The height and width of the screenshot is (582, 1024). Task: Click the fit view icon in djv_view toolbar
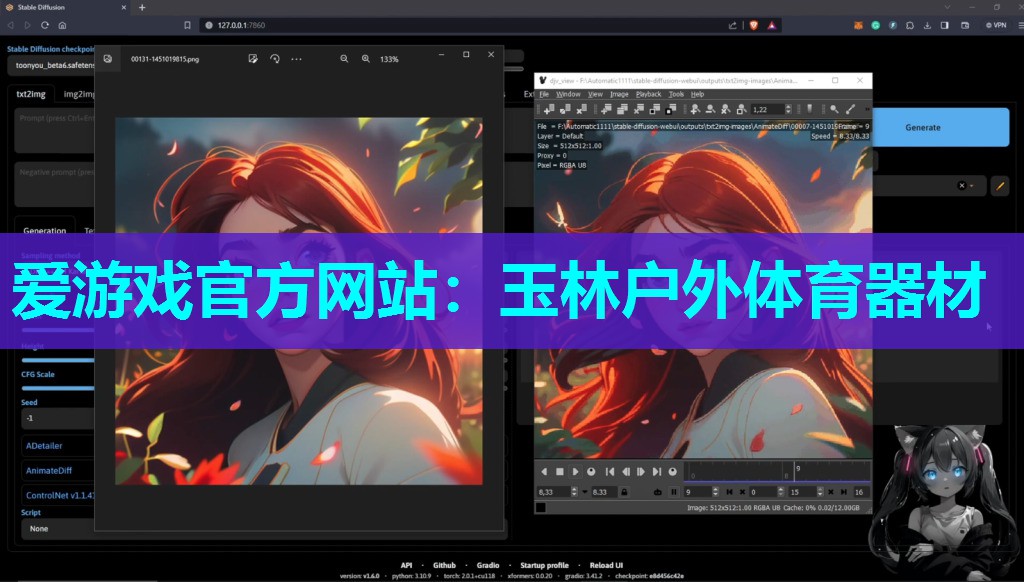click(741, 109)
